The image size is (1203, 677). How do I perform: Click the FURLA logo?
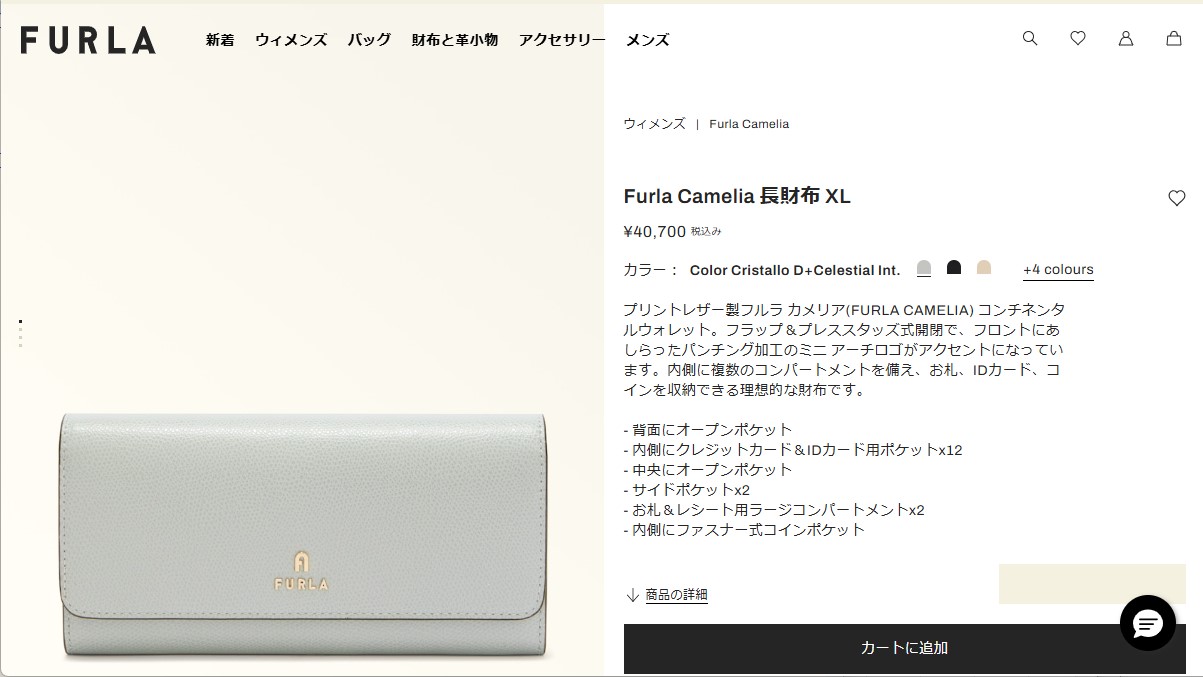pyautogui.click(x=88, y=40)
